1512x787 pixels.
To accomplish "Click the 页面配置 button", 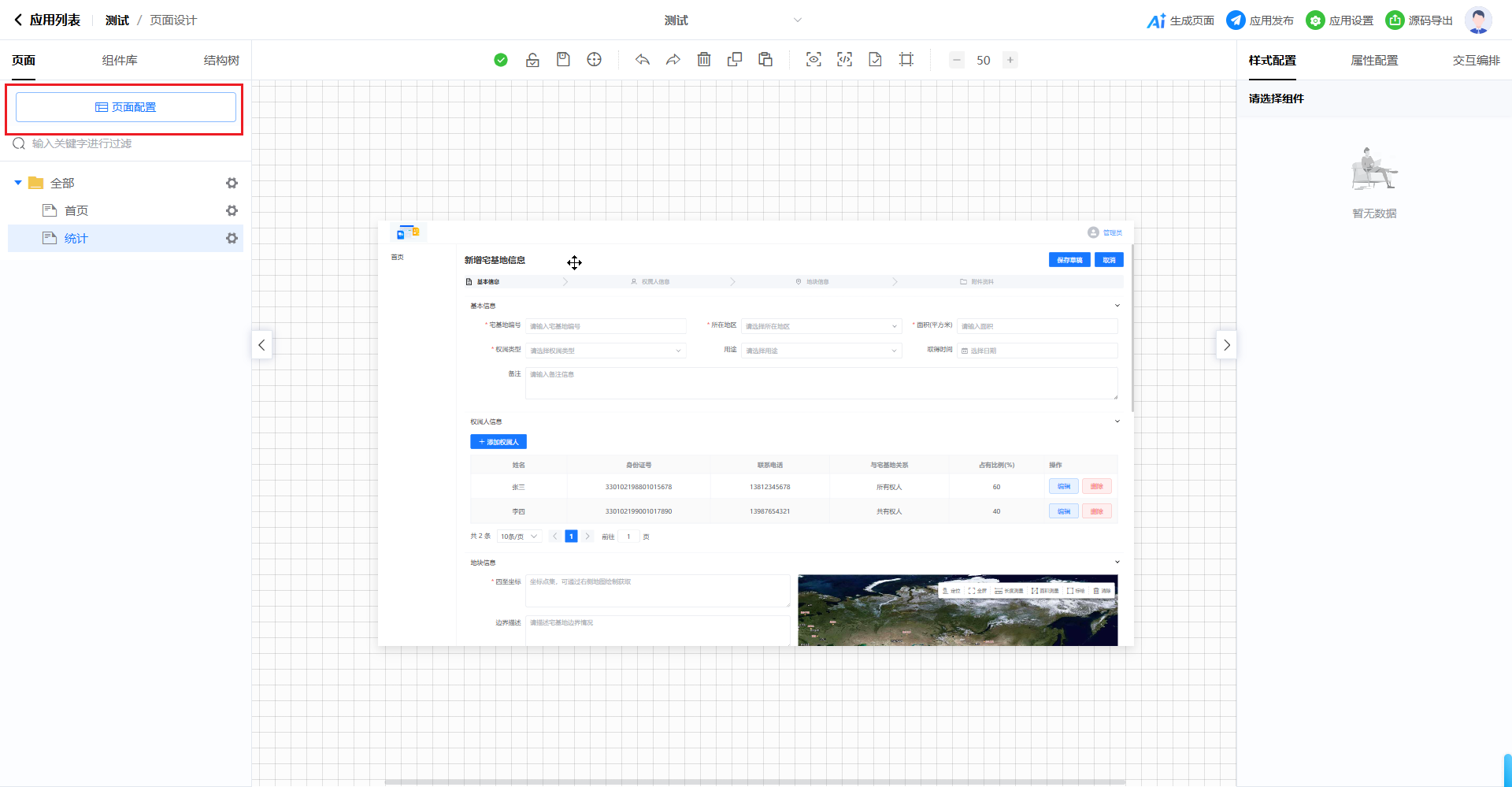I will pyautogui.click(x=126, y=107).
